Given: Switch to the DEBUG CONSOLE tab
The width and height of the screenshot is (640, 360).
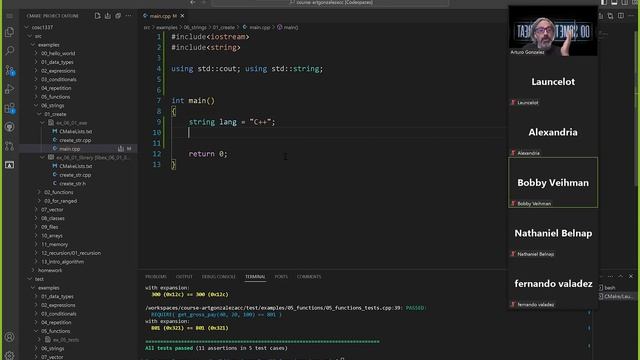Looking at the screenshot, I should pos(218,276).
